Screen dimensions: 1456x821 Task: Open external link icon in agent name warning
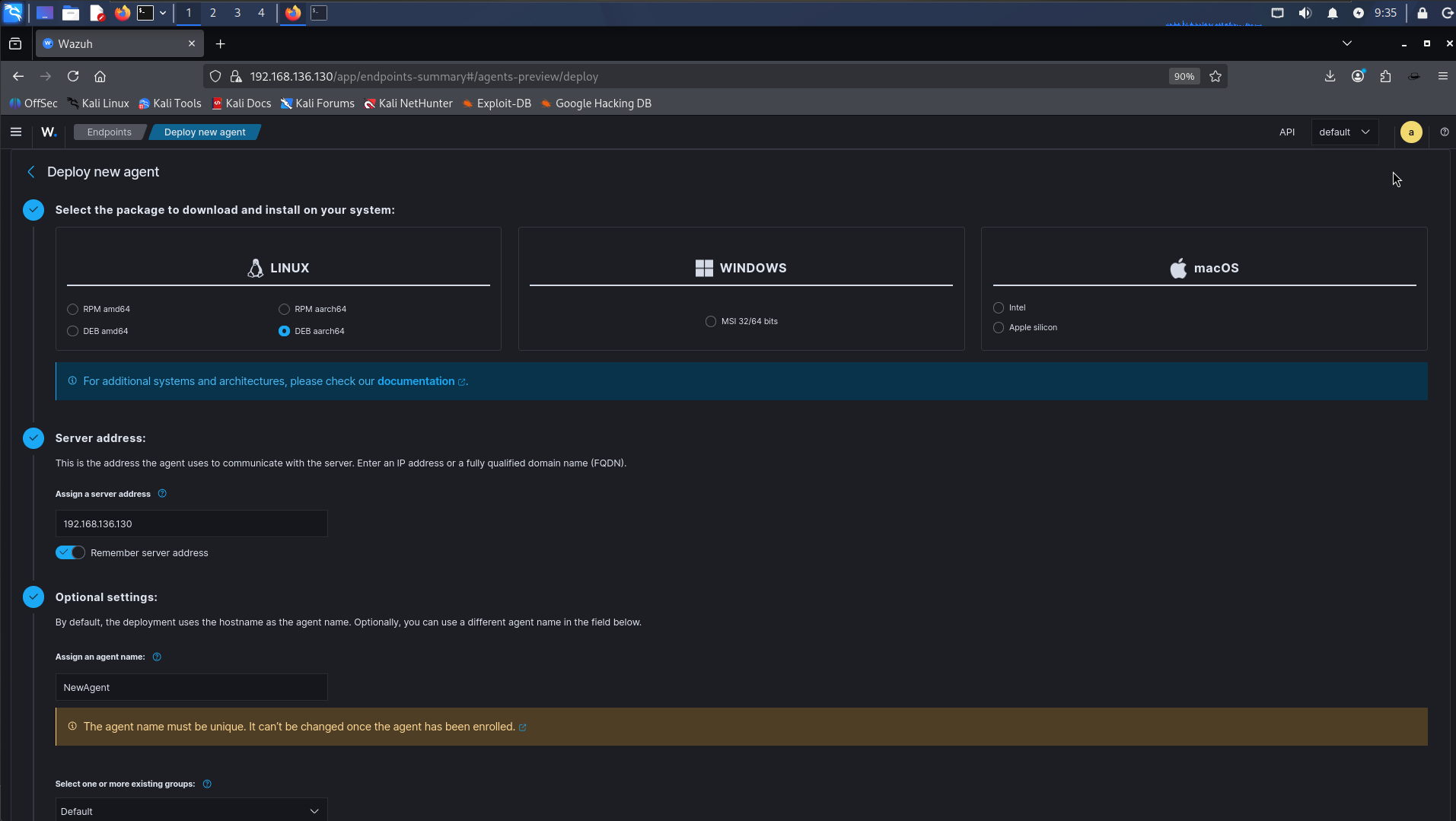[x=523, y=727]
